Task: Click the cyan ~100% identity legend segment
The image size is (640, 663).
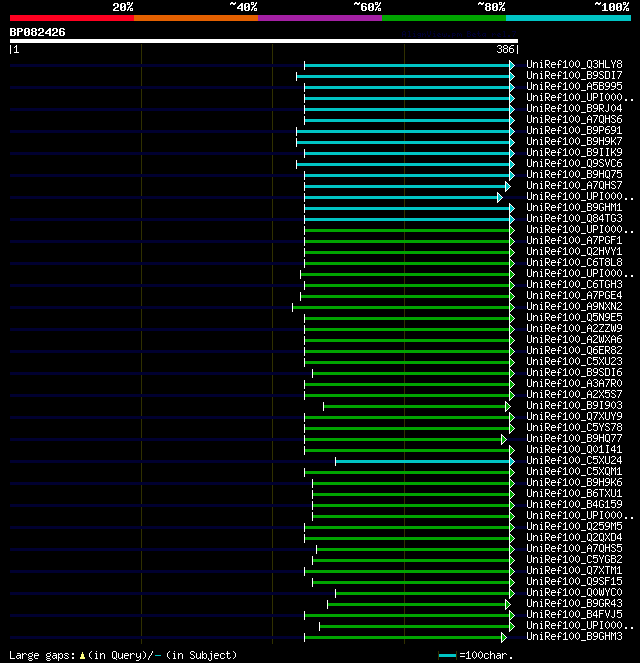Action: click(569, 18)
